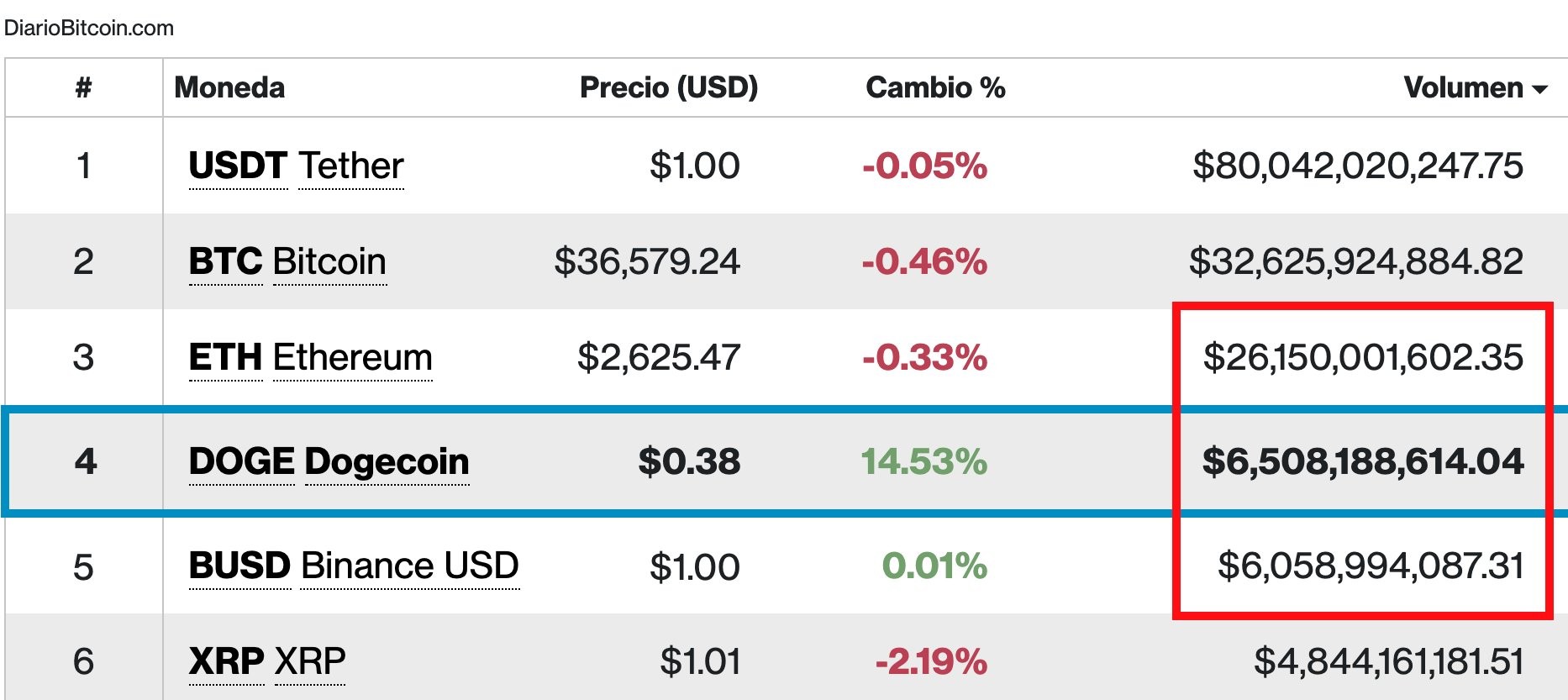Click the Moneda column header

click(229, 87)
